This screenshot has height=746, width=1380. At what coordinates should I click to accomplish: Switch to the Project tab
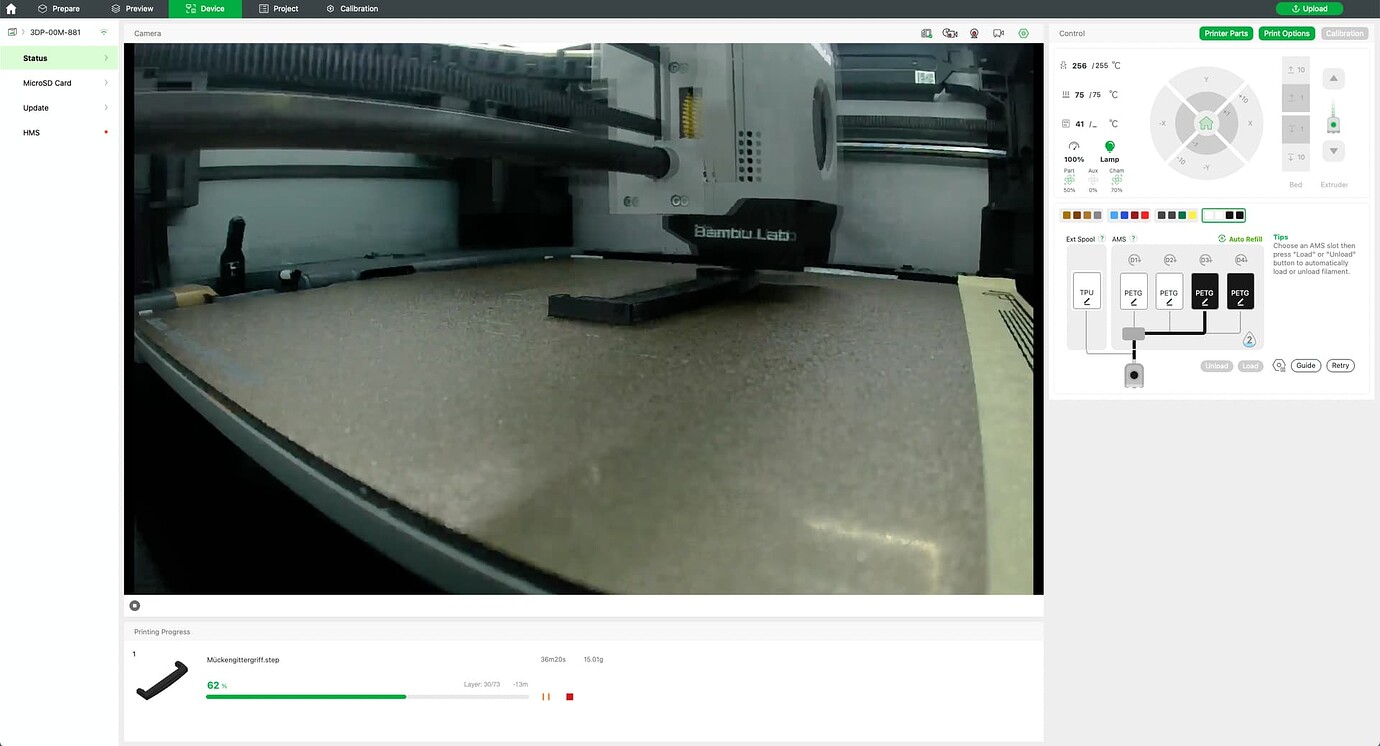[279, 9]
